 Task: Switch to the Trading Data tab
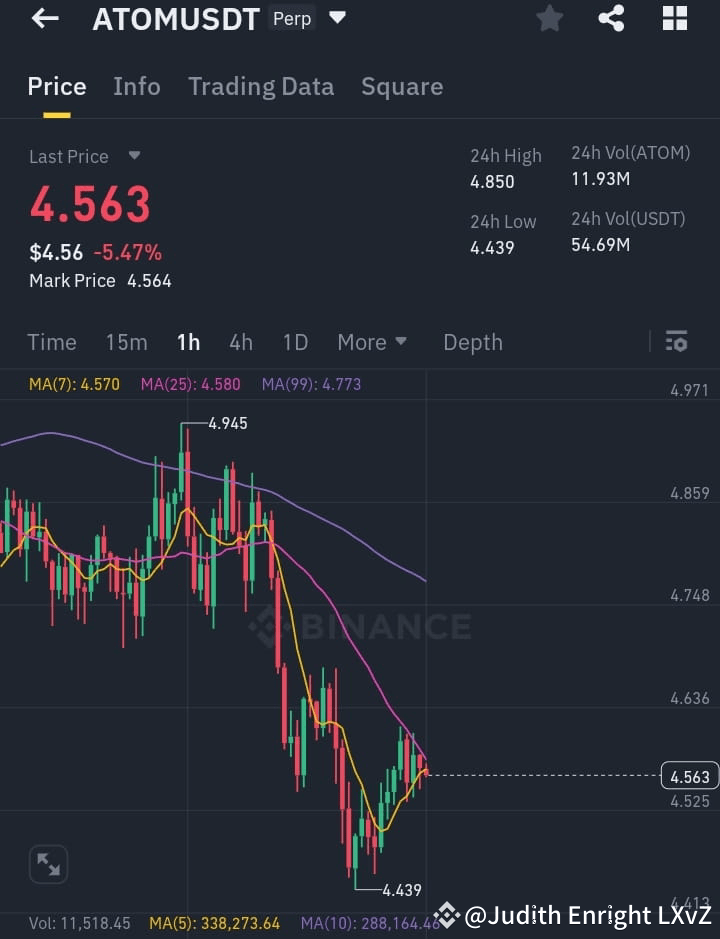261,87
